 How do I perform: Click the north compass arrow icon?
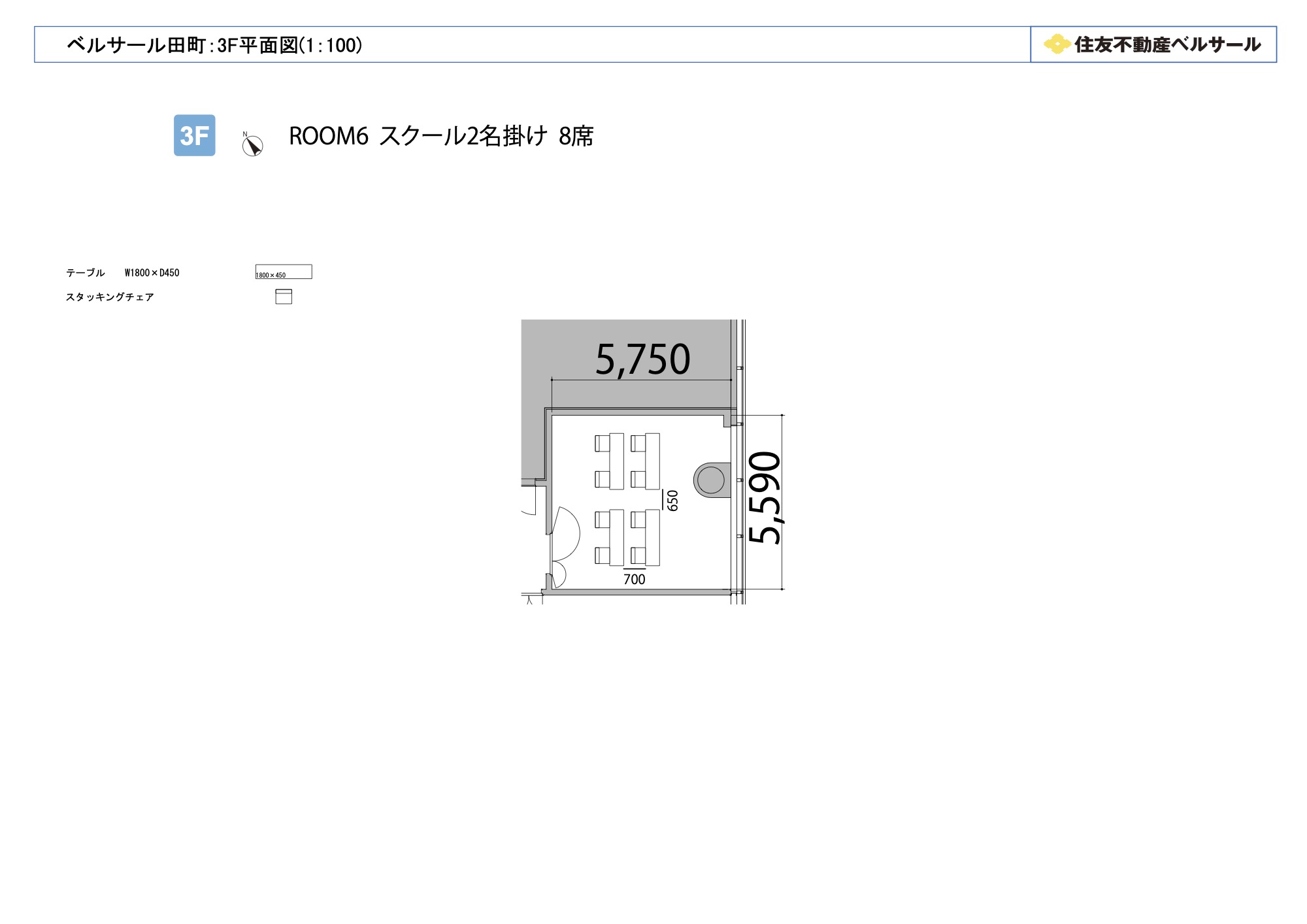252,144
